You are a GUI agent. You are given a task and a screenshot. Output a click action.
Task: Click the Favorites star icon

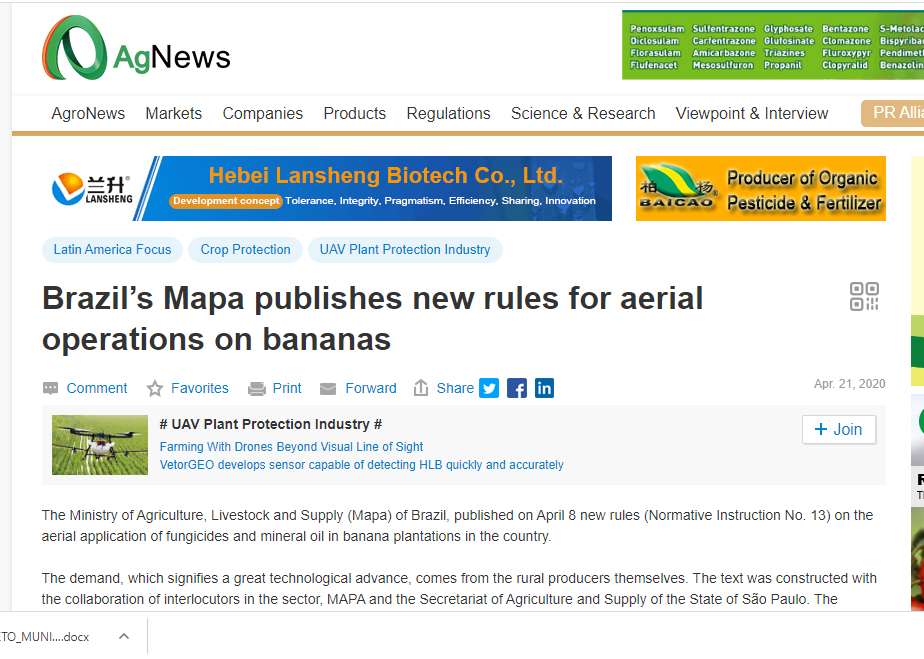[x=155, y=388]
